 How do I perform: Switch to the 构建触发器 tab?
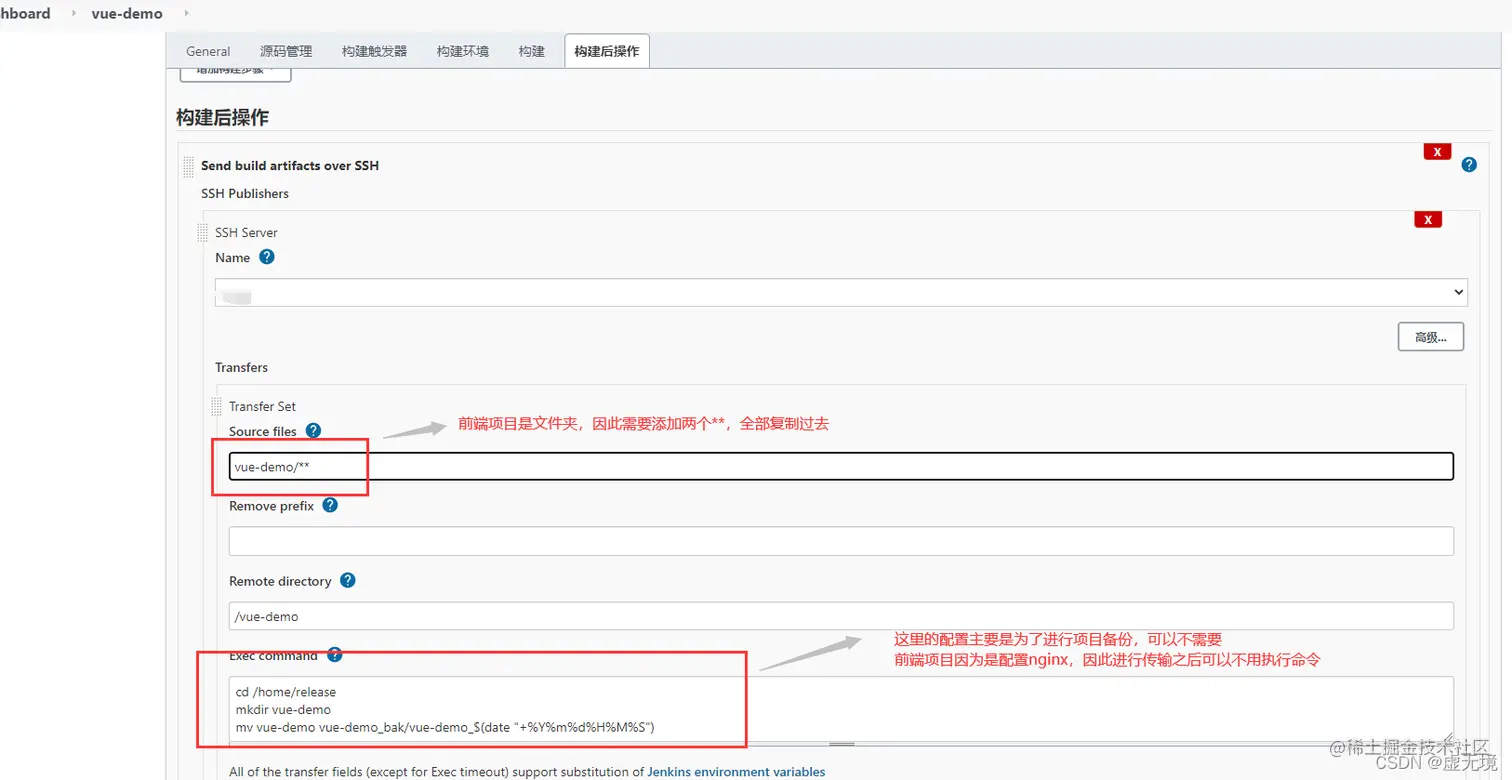pyautogui.click(x=374, y=51)
